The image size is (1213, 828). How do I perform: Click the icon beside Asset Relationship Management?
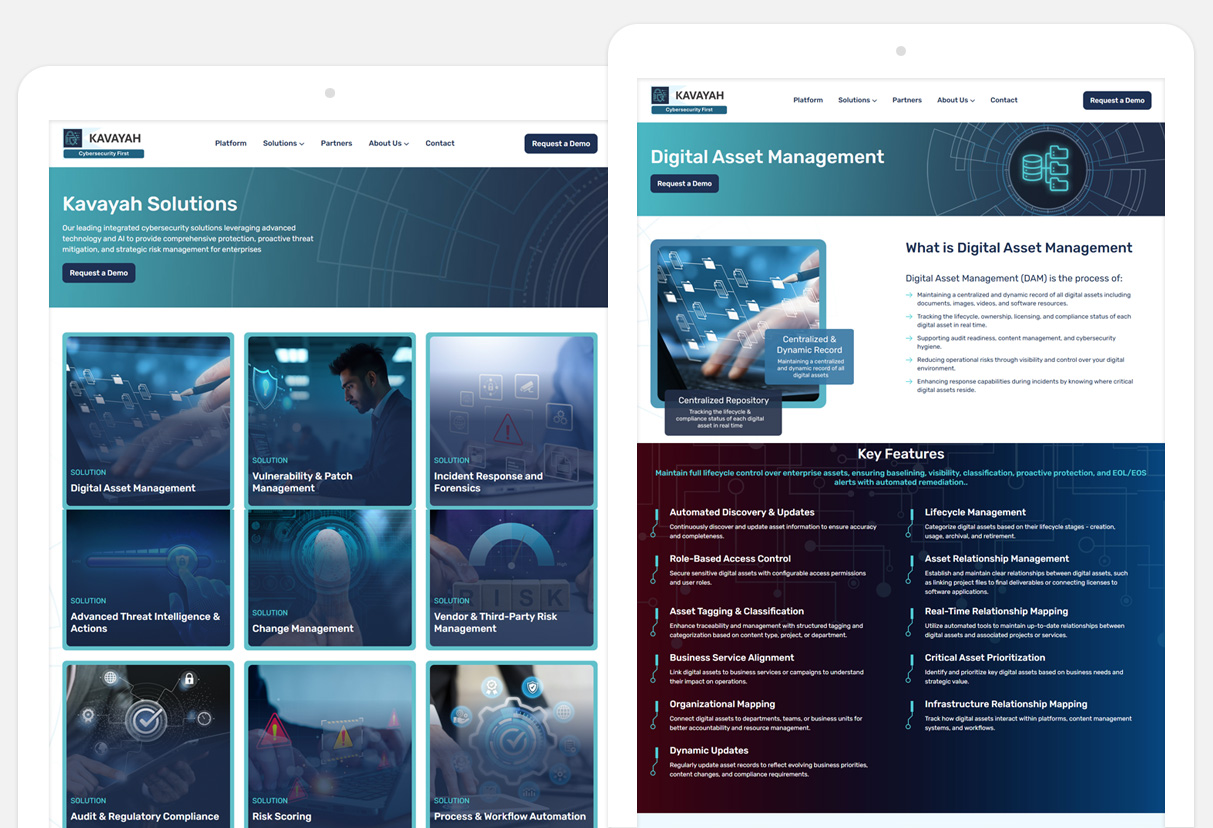[911, 567]
